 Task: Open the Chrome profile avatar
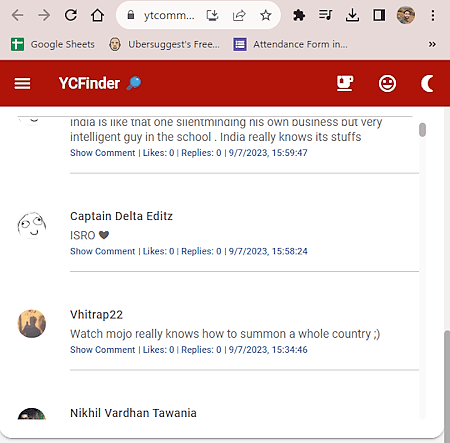tap(406, 15)
